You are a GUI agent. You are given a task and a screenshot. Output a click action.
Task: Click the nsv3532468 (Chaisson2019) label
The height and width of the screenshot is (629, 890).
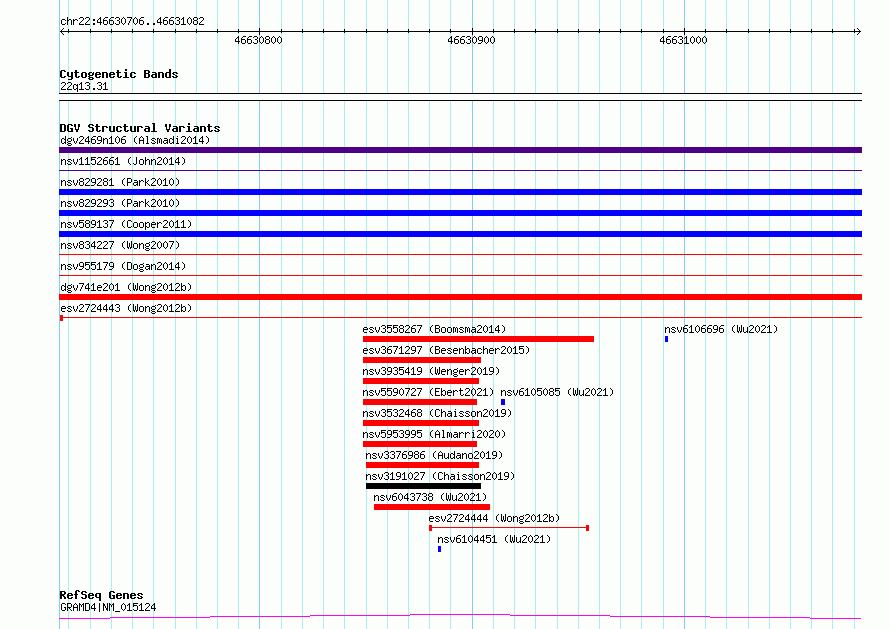pos(437,413)
